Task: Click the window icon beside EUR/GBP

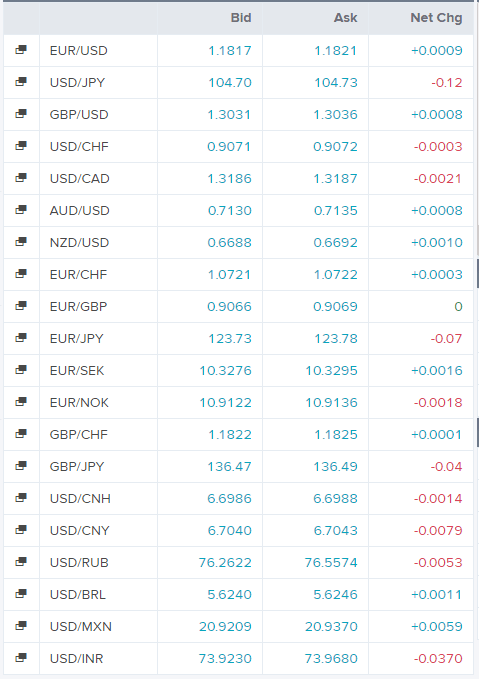Action: click(21, 306)
